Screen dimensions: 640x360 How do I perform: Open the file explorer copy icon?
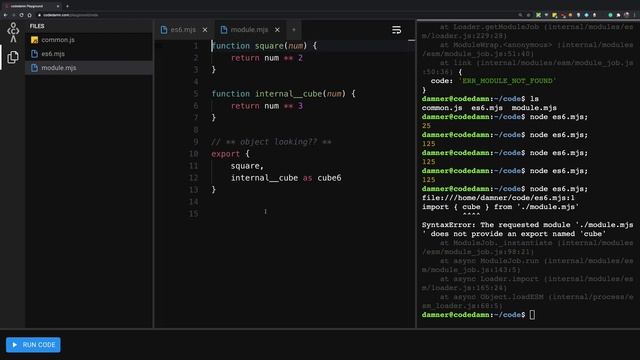(13, 57)
